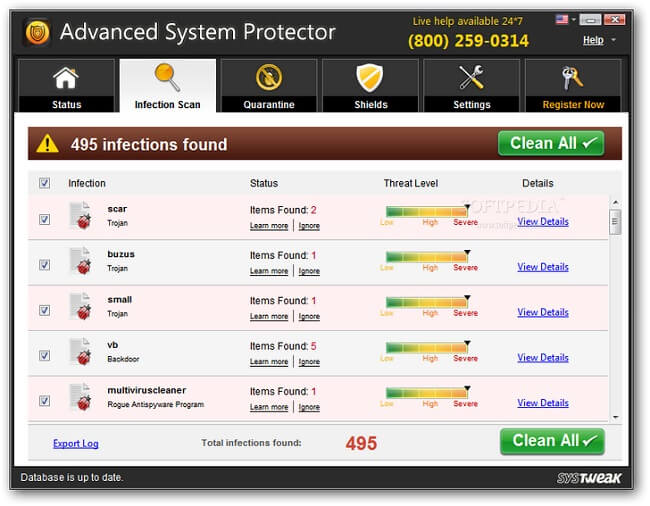Click the infected file icon for scar

pyautogui.click(x=80, y=215)
